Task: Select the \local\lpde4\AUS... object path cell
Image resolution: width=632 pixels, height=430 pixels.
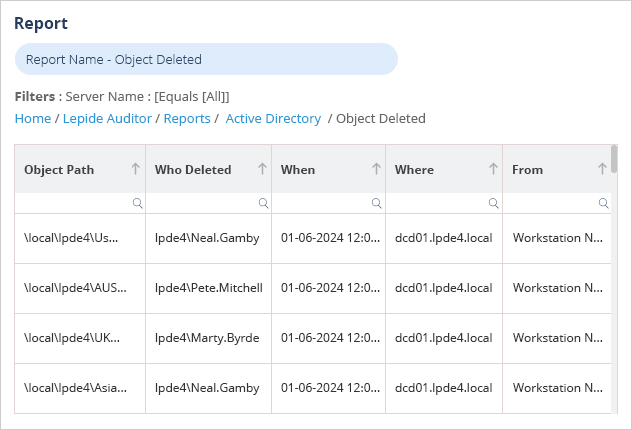Action: (80, 288)
